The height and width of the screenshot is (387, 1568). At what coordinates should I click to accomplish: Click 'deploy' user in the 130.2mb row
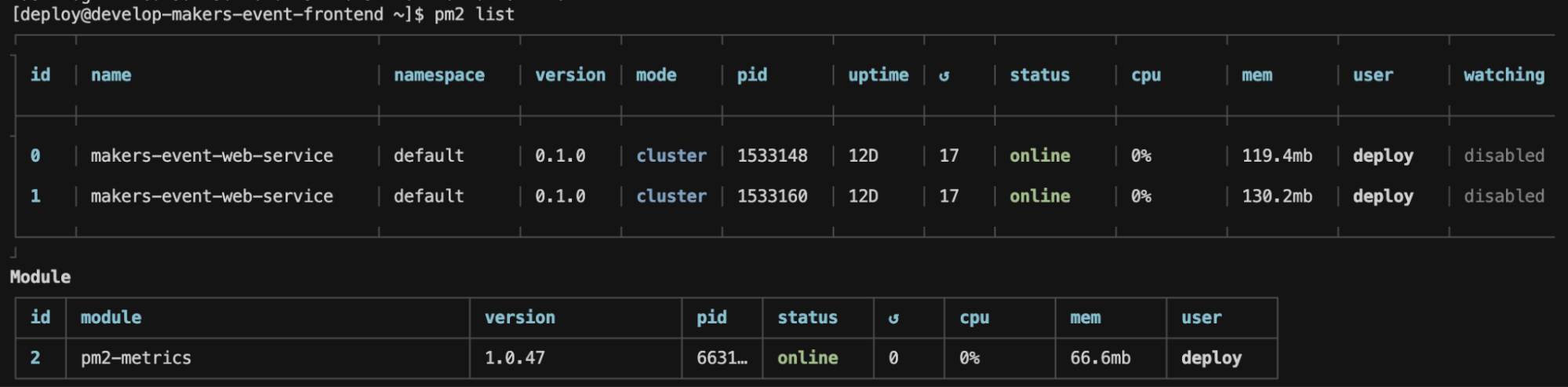tap(1383, 196)
